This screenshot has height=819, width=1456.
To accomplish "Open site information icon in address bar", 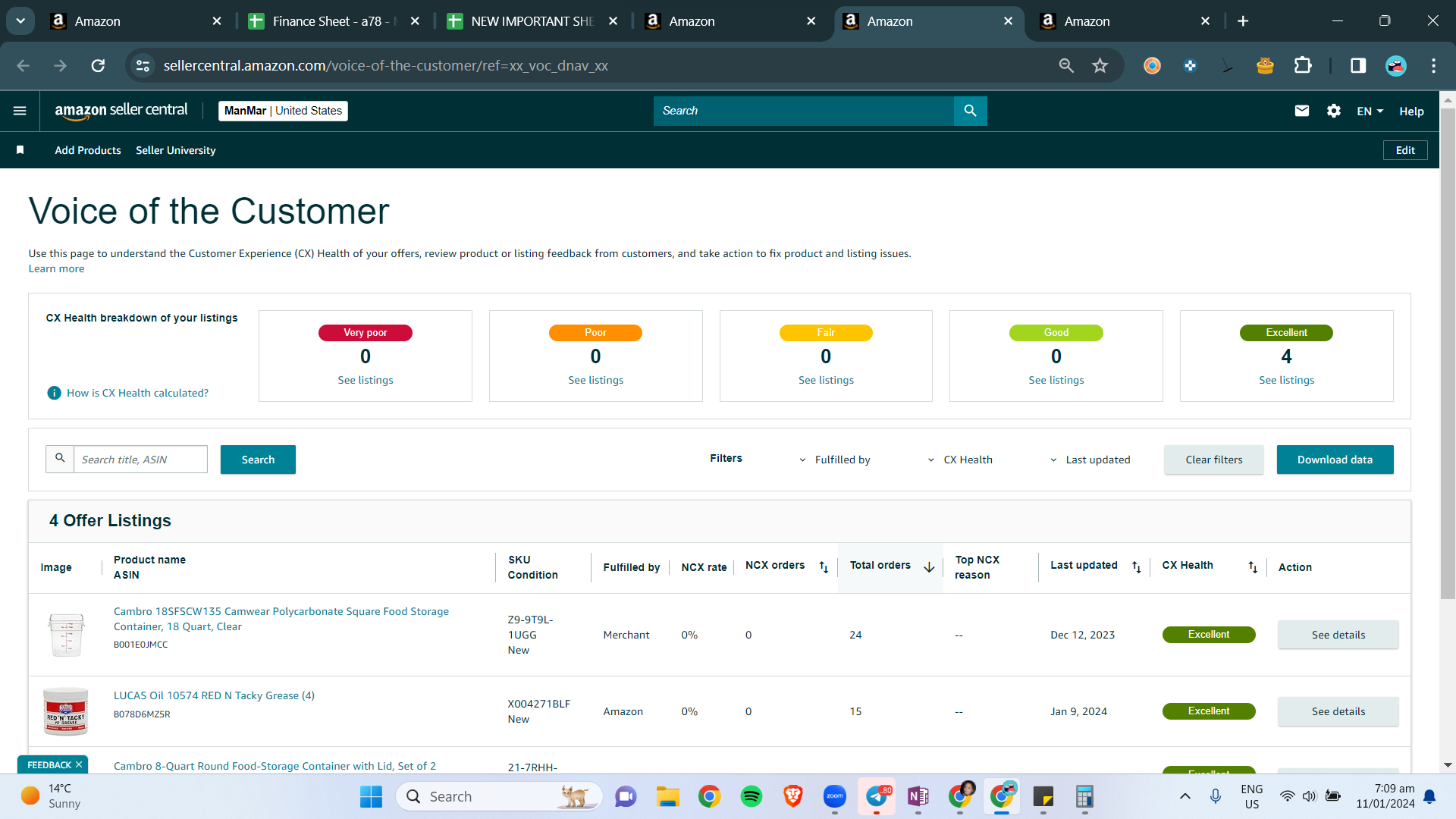I will pos(143,66).
